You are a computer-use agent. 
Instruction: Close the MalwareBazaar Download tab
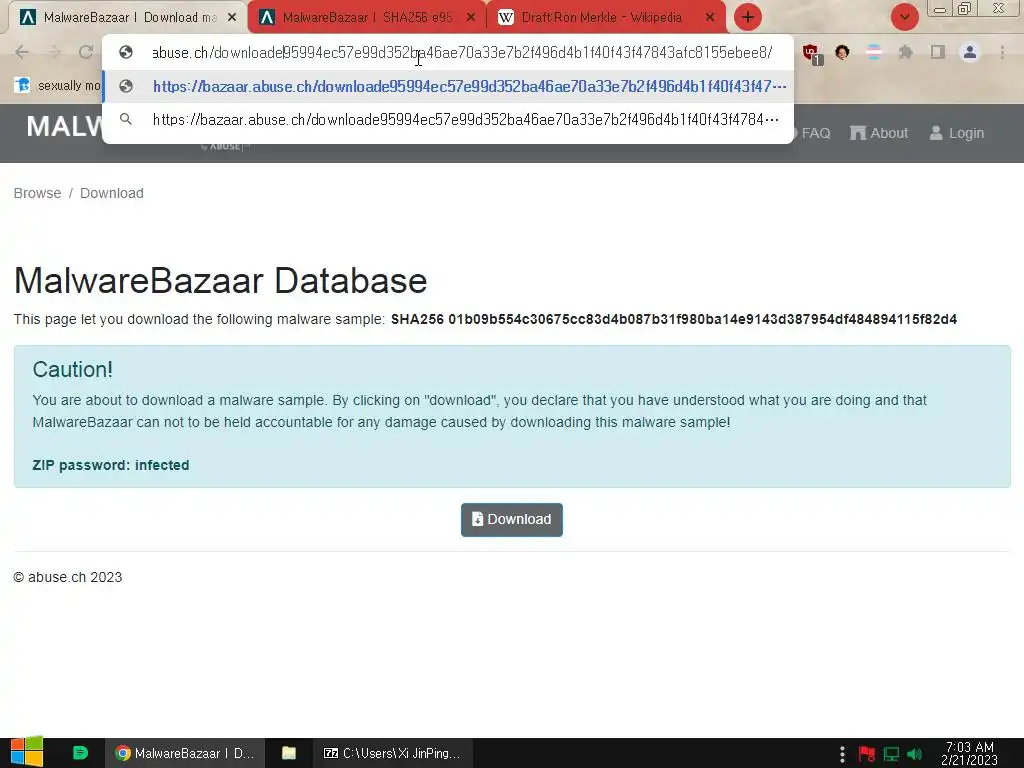coord(232,18)
